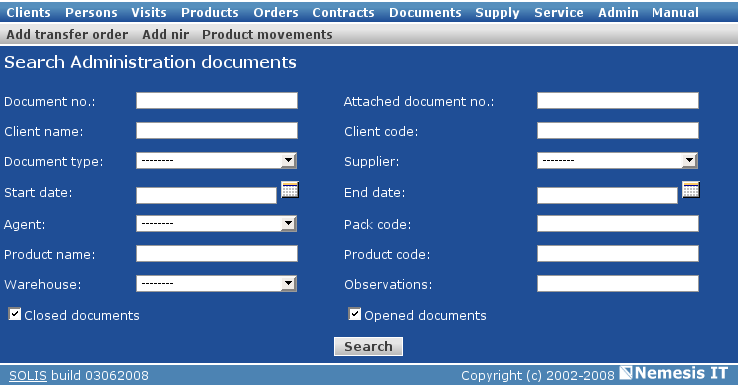Focus the Product code input field
Image resolution: width=738 pixels, height=385 pixels.
(x=618, y=254)
